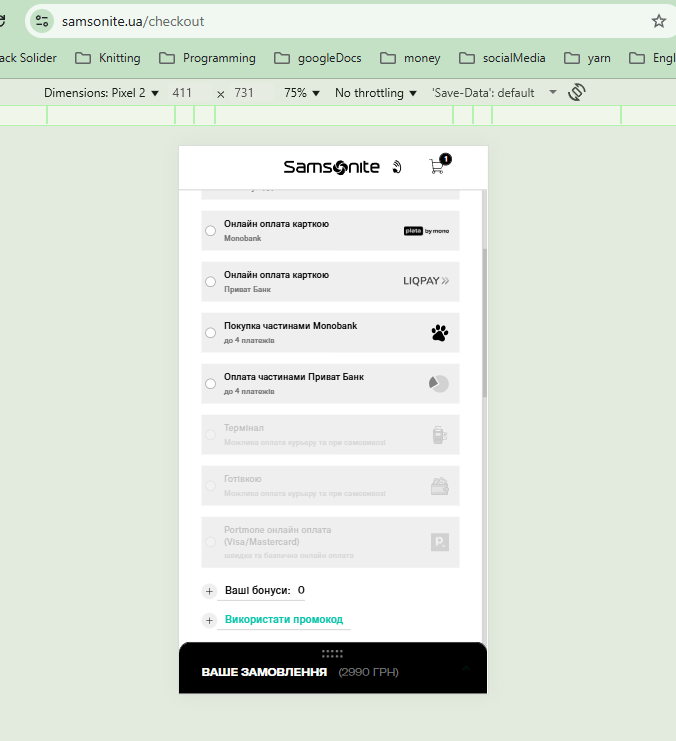This screenshot has width=676, height=741.
Task: Rotate device viewport icon
Action: [x=577, y=92]
